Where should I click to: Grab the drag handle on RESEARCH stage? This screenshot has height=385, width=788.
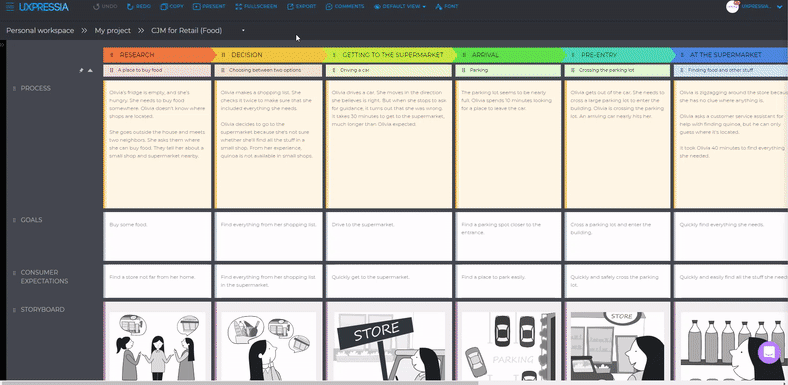(x=112, y=55)
